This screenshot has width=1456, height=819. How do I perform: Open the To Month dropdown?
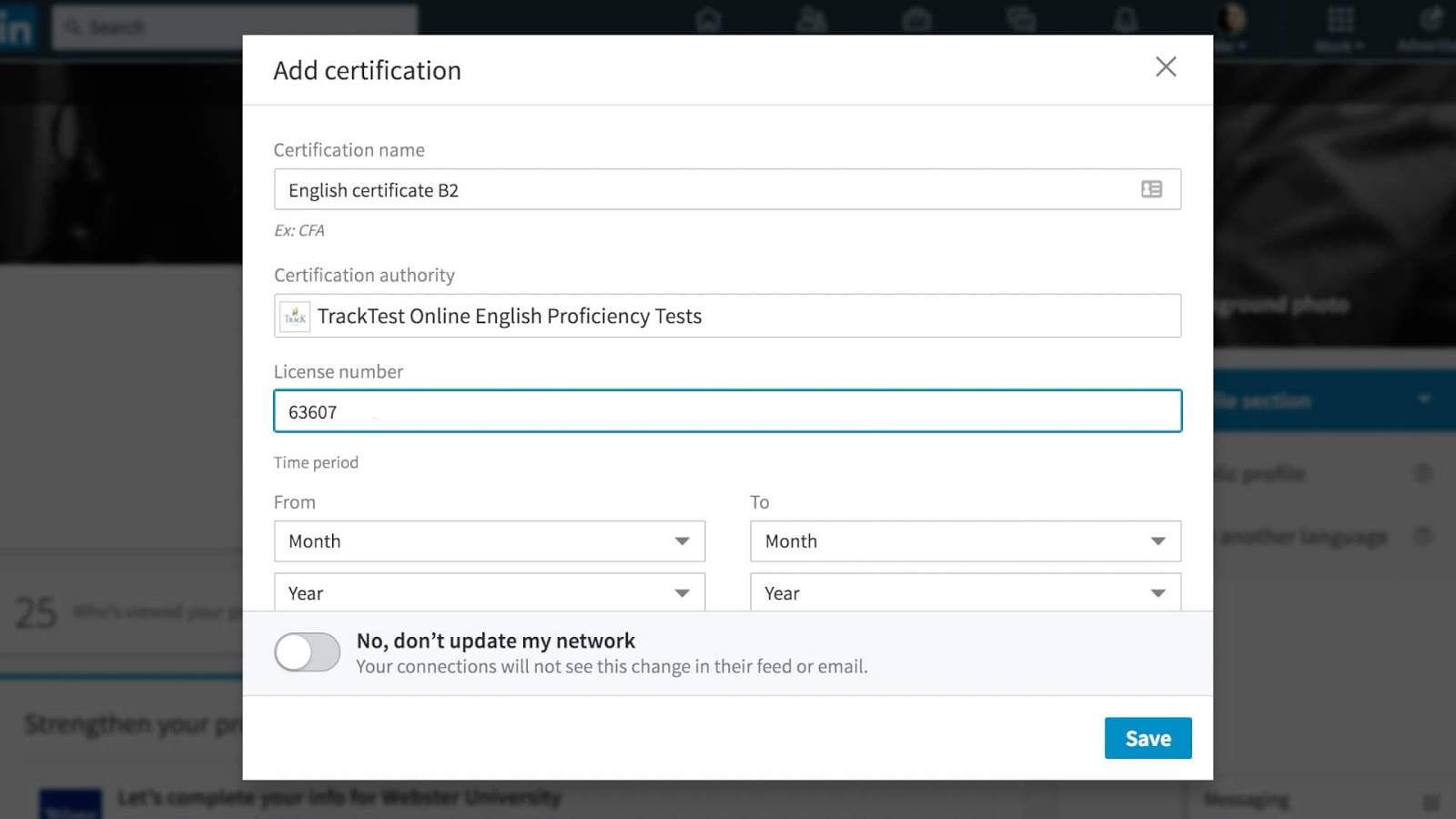click(966, 541)
